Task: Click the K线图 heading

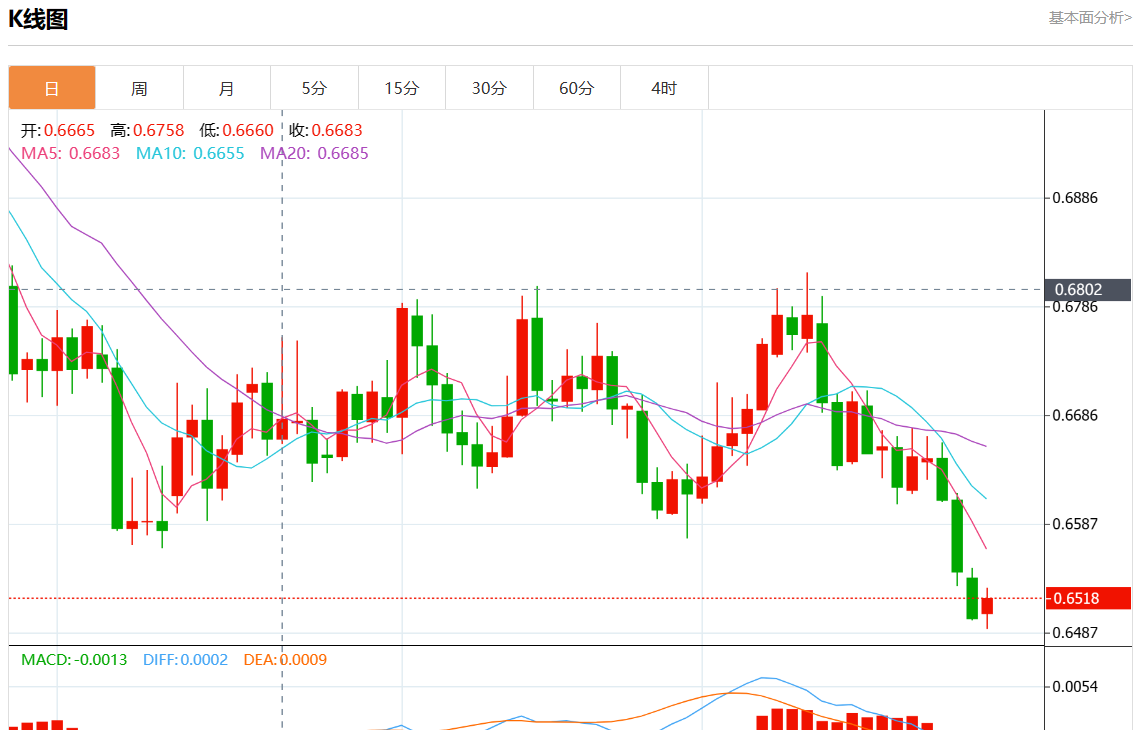Action: tap(38, 19)
